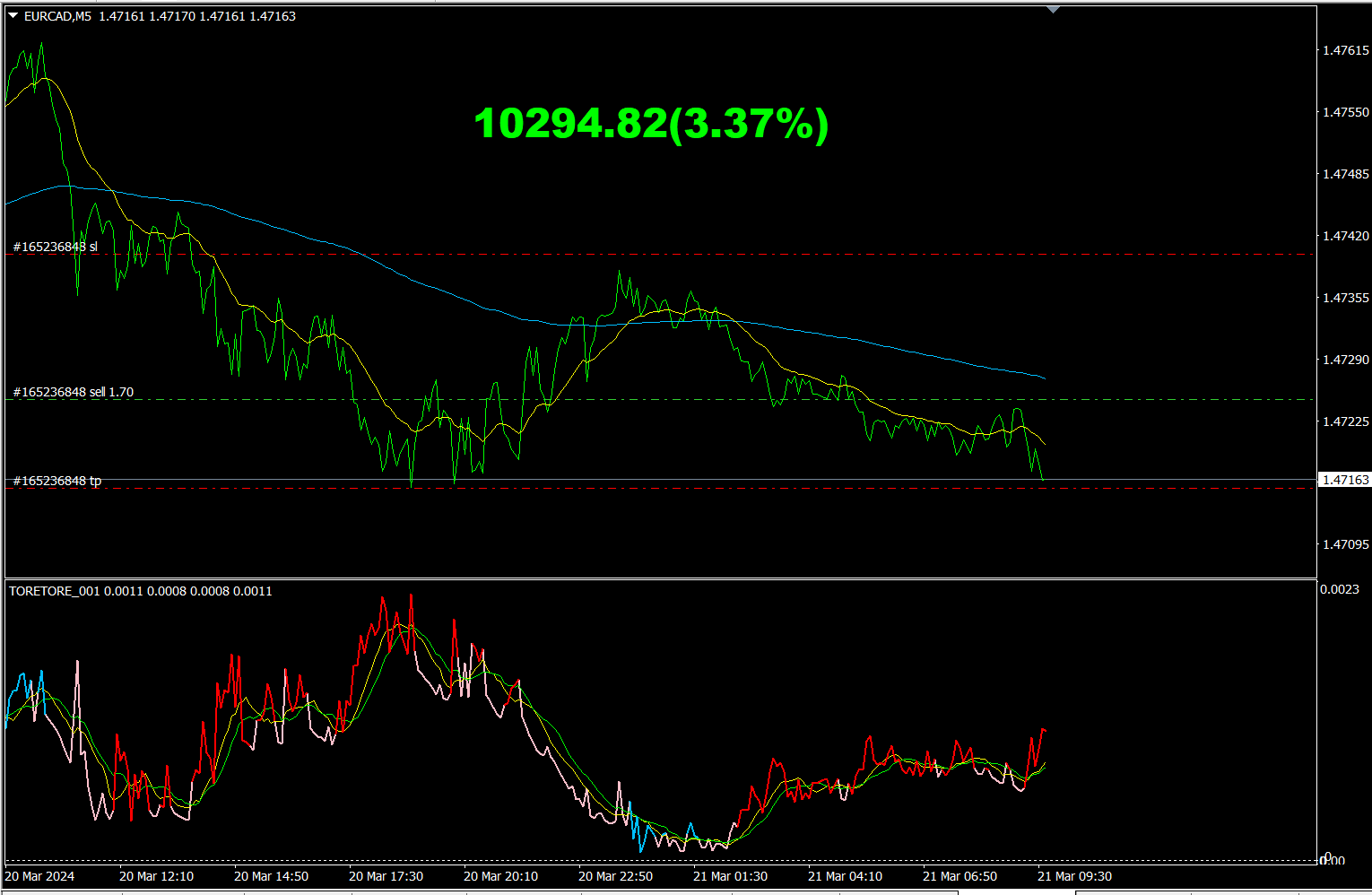Click the 0.0023 indicator scale value

click(1339, 589)
